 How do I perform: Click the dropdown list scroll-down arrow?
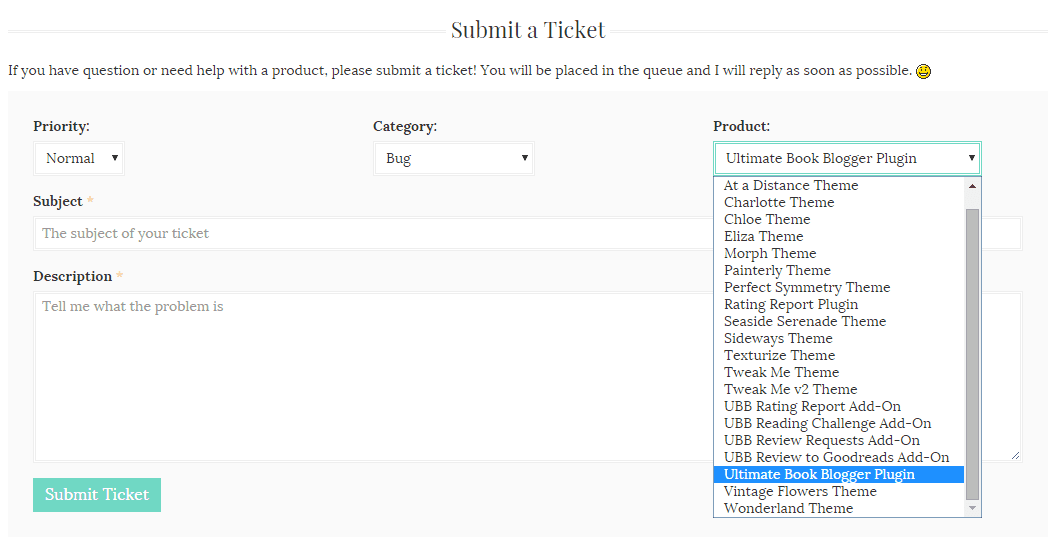click(972, 508)
